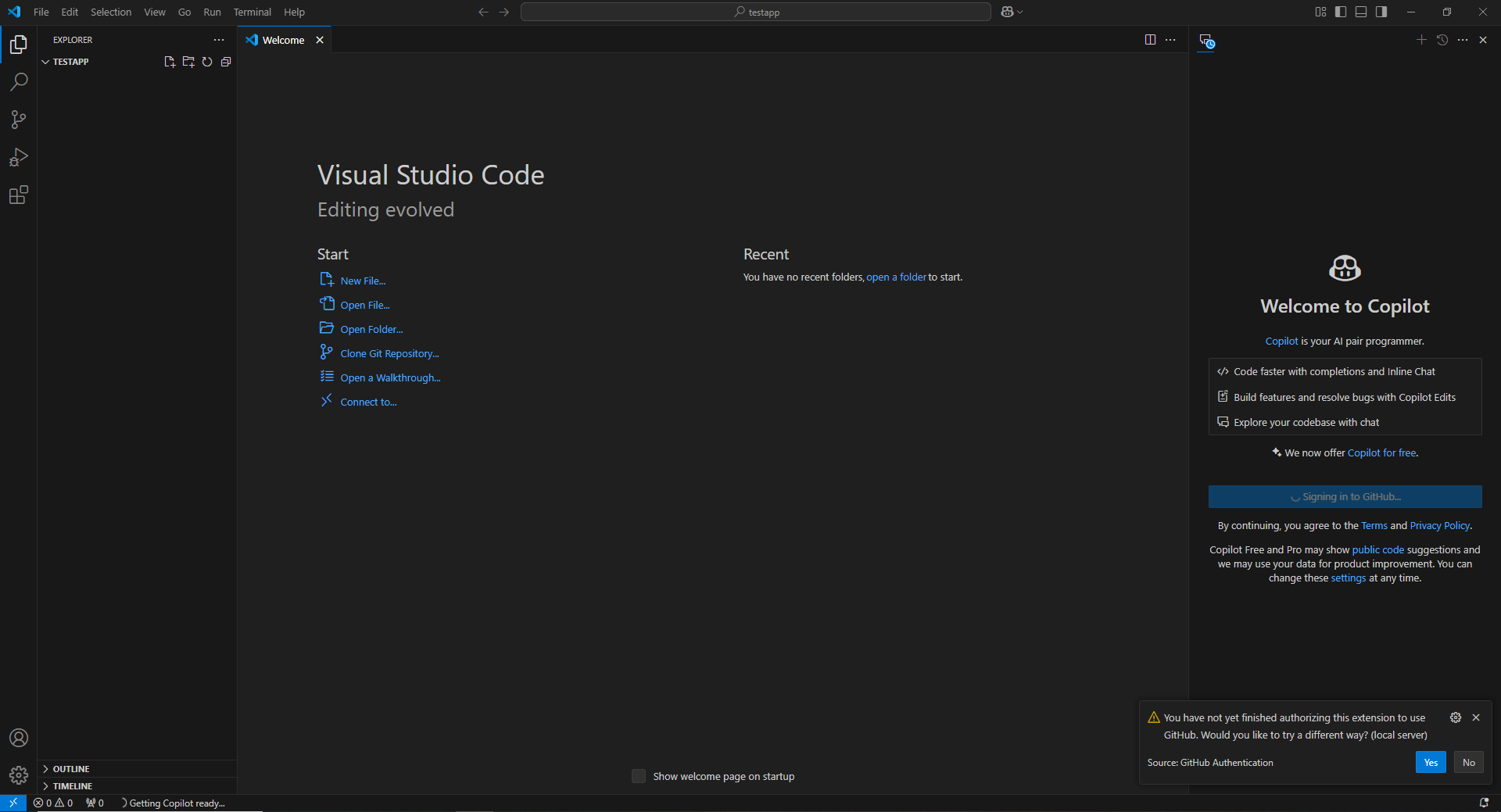Open the remote window indicator in status bar
Viewport: 1501px width, 812px height.
pos(13,803)
